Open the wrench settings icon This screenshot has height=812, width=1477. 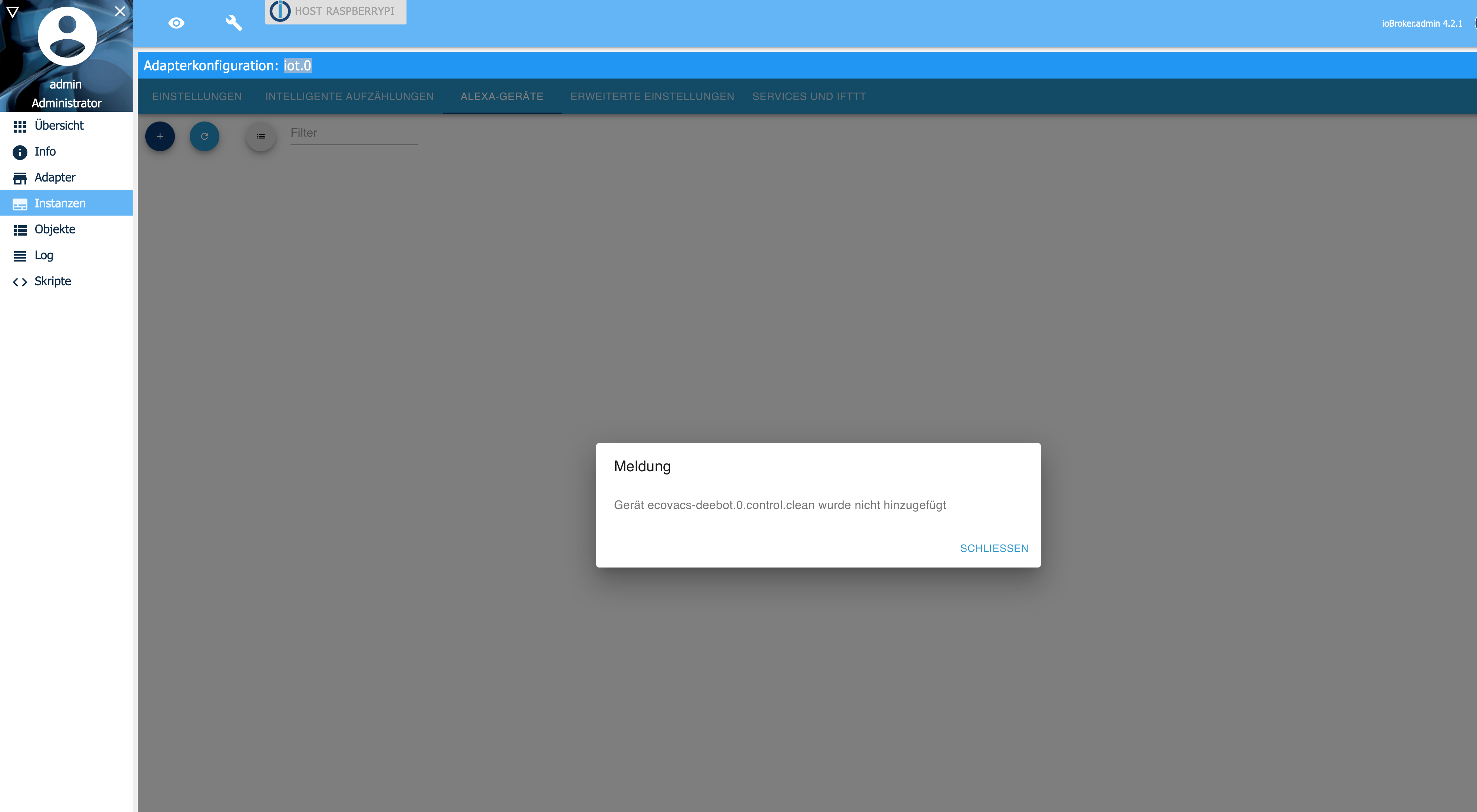[x=233, y=23]
